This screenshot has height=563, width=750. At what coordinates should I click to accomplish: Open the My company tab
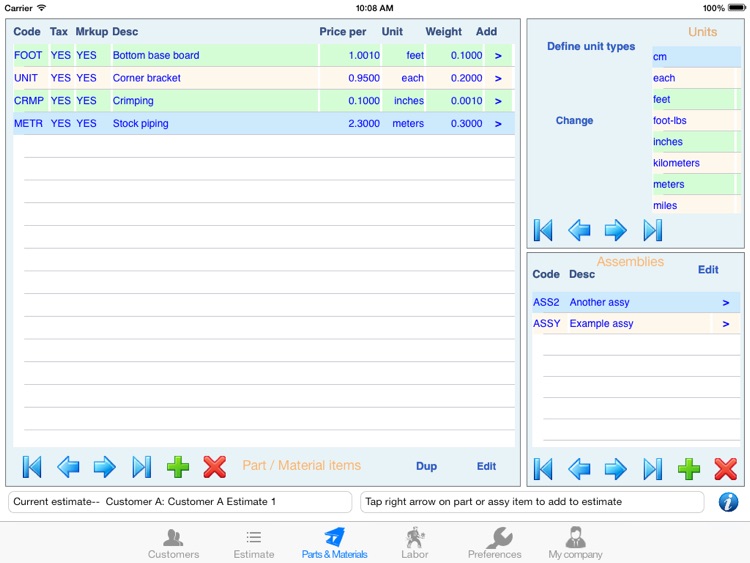tap(575, 544)
